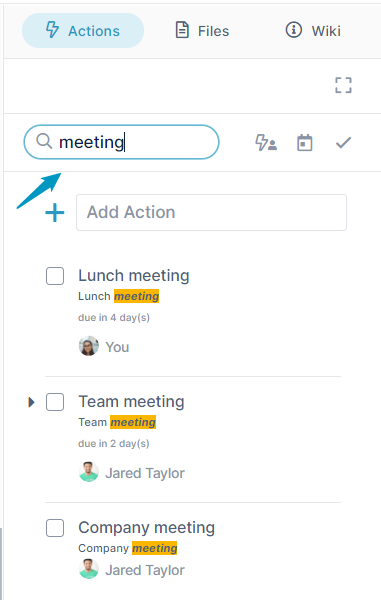Click your avatar under Lunch meeting
The width and height of the screenshot is (381, 600).
89,346
